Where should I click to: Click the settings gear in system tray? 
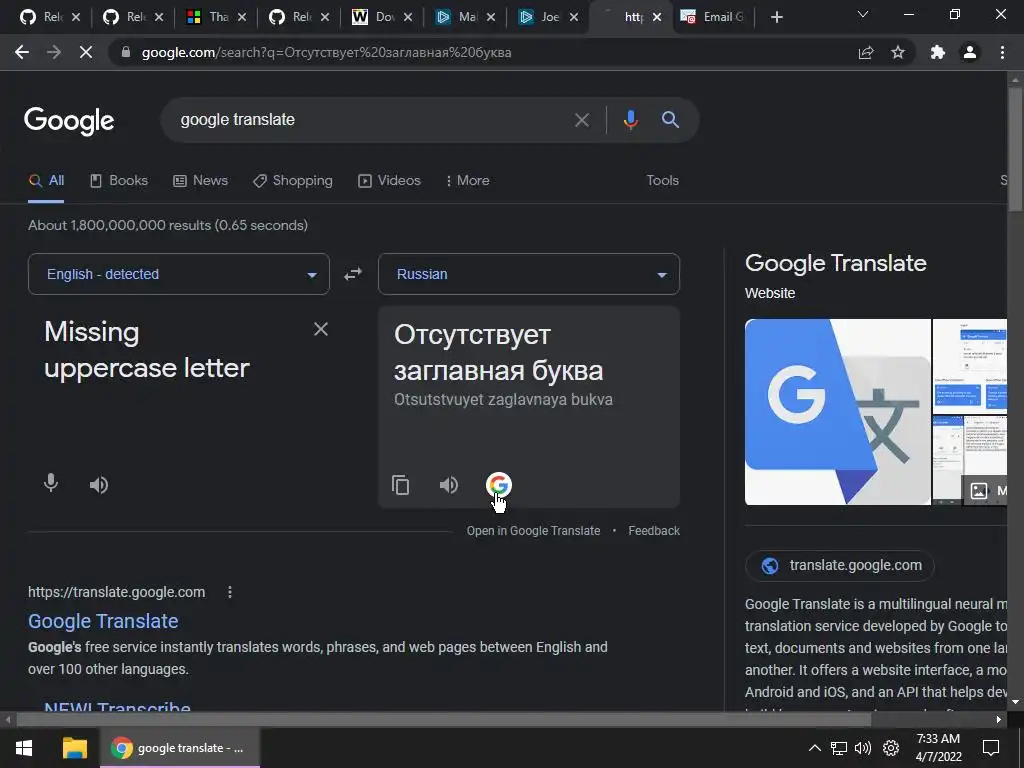[891, 748]
